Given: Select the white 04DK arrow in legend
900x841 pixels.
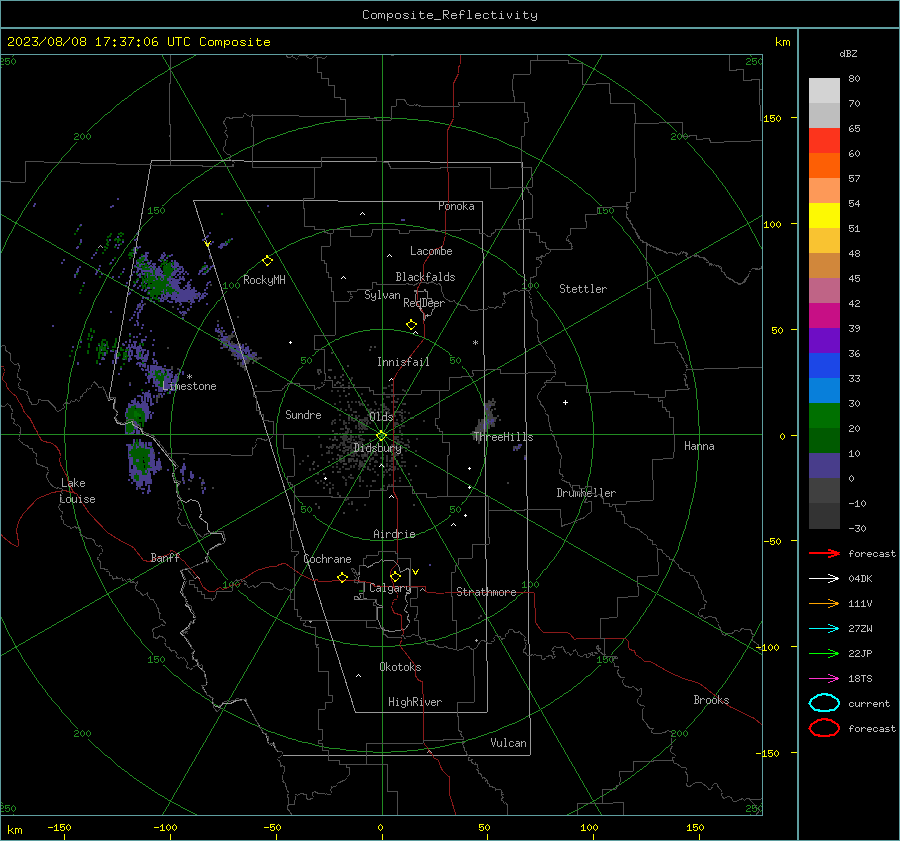Looking at the screenshot, I should pyautogui.click(x=824, y=578).
